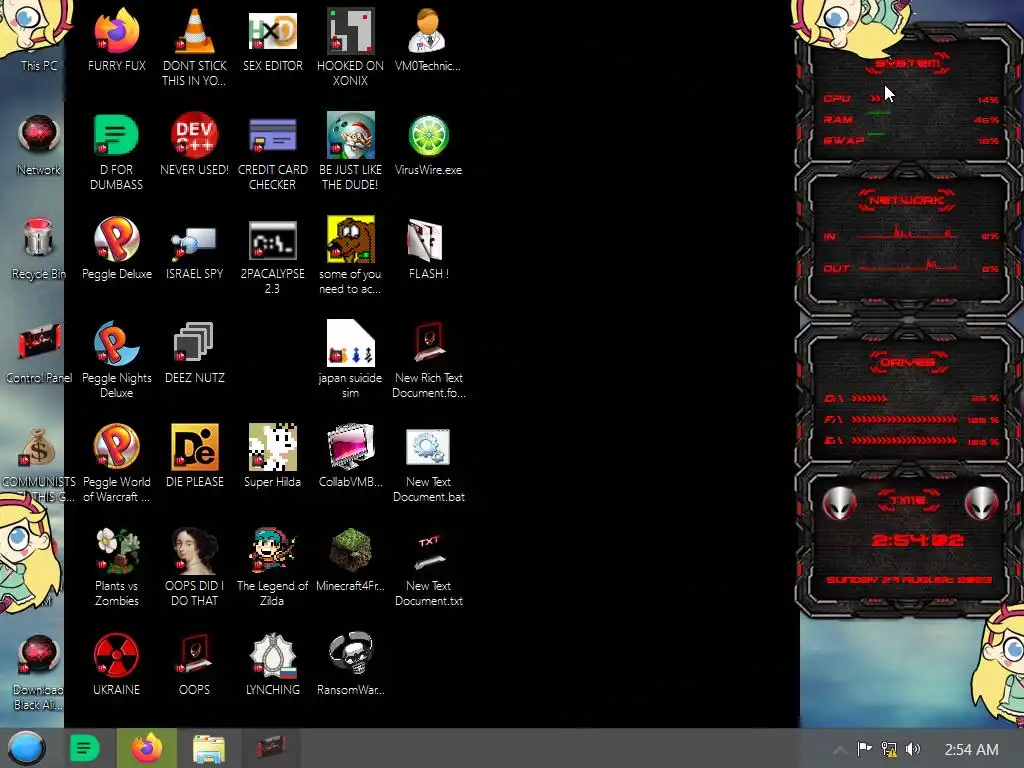Open the network tray icon
The height and width of the screenshot is (768, 1024).
click(x=889, y=749)
